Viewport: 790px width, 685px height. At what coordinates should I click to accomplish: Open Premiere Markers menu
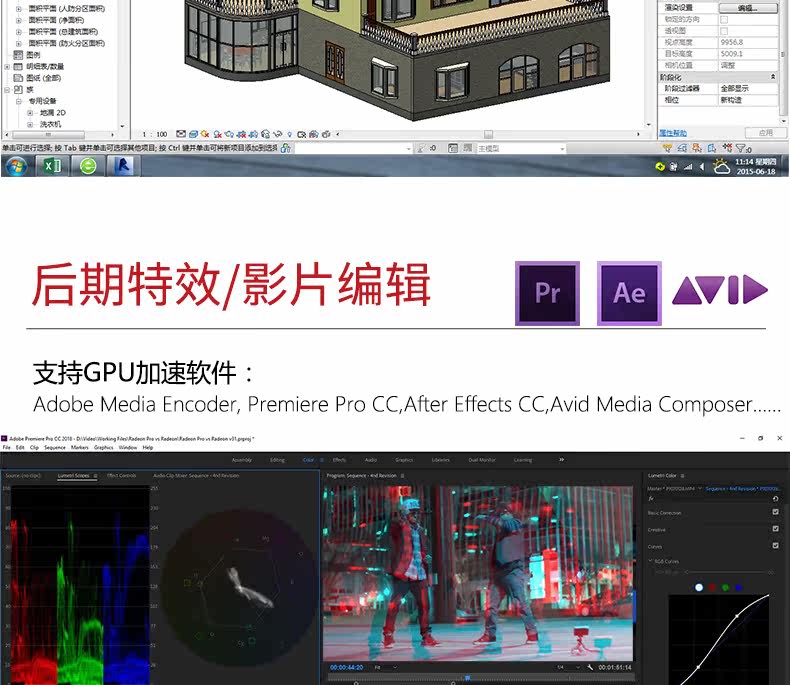pyautogui.click(x=80, y=447)
